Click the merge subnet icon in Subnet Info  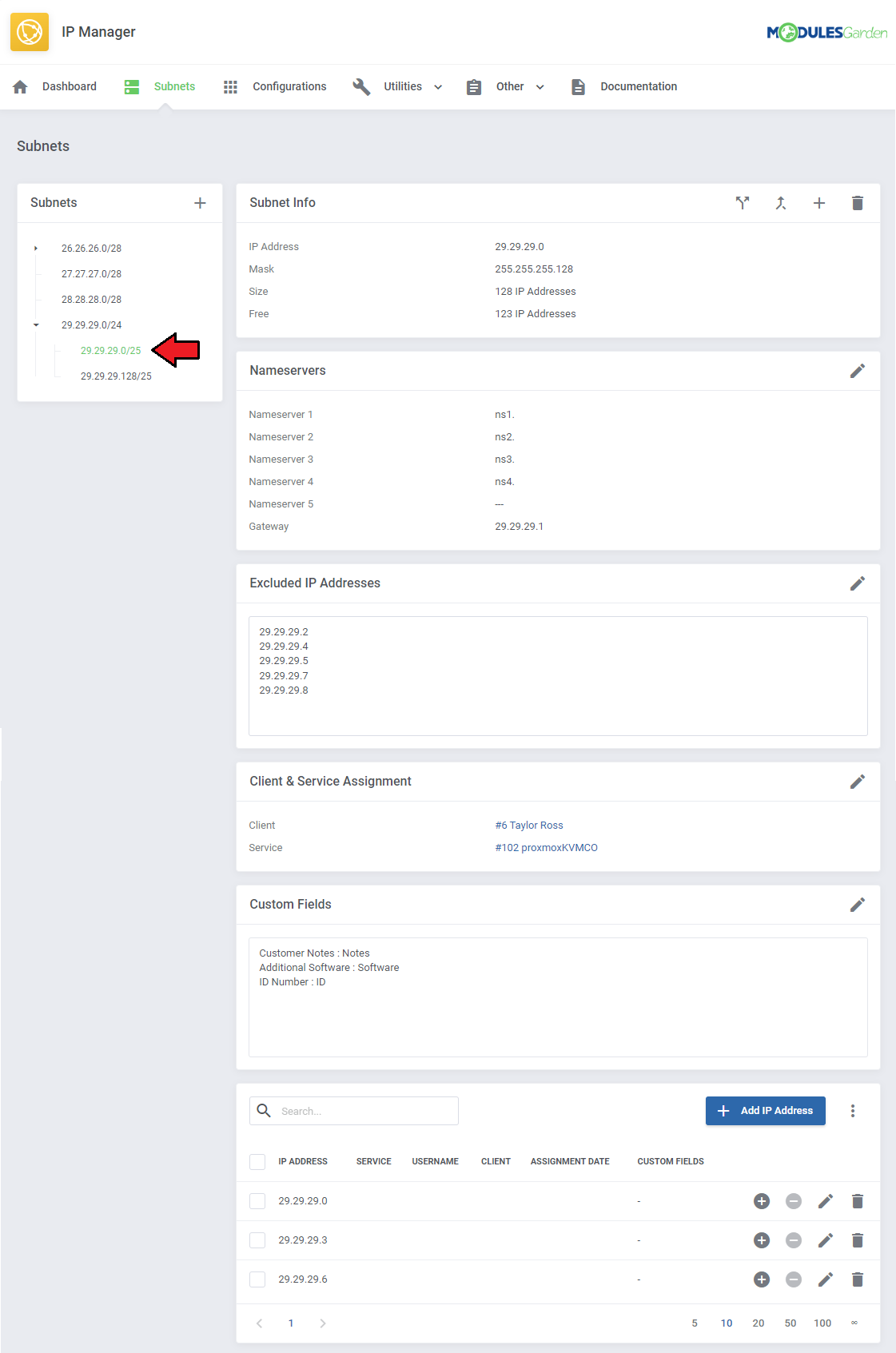tap(781, 203)
